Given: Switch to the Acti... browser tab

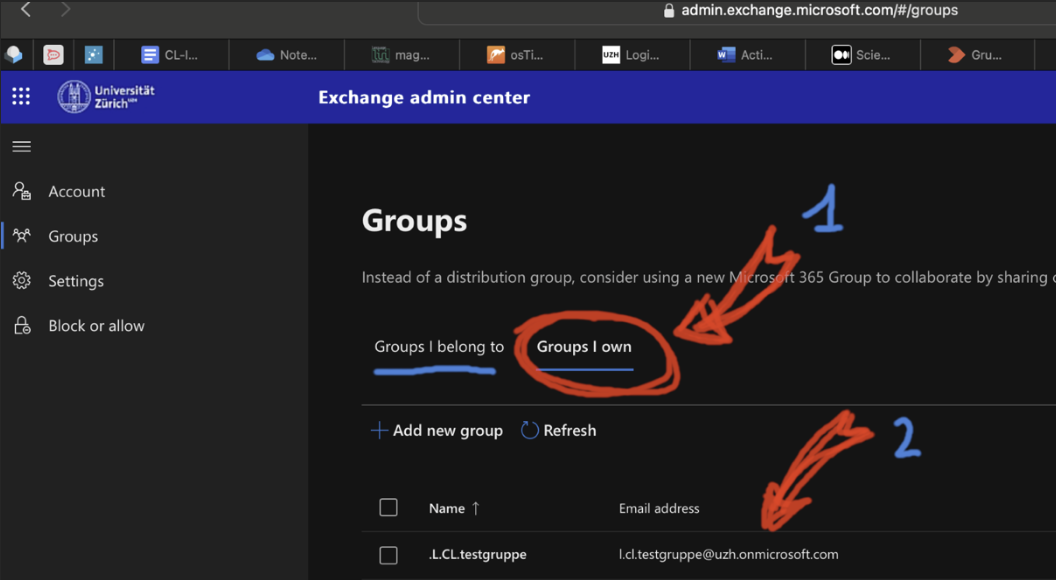Looking at the screenshot, I should [x=748, y=55].
